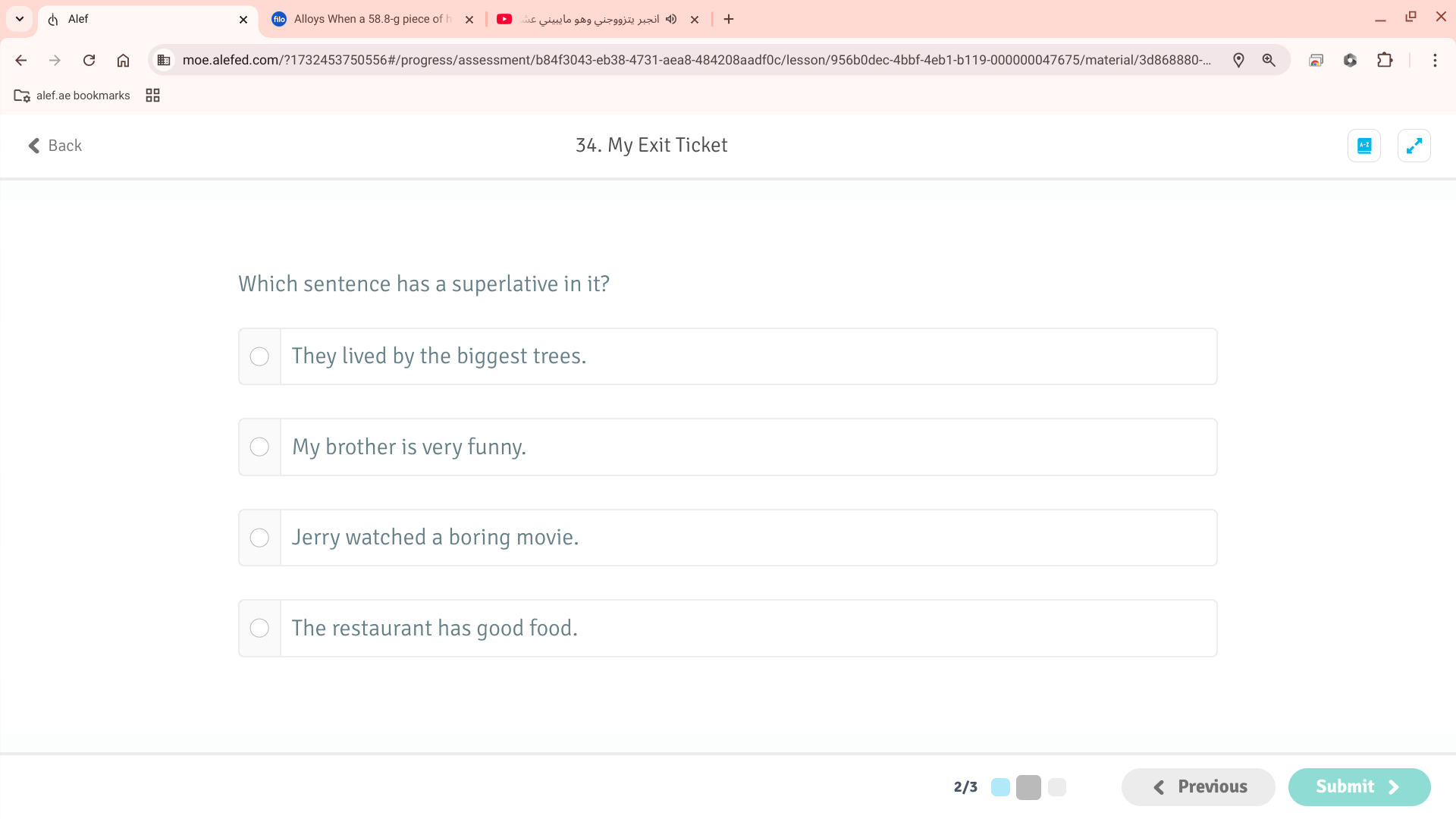Screen dimensions: 1456x819
Task: Open the A-Z glossary icon
Action: (x=1363, y=146)
